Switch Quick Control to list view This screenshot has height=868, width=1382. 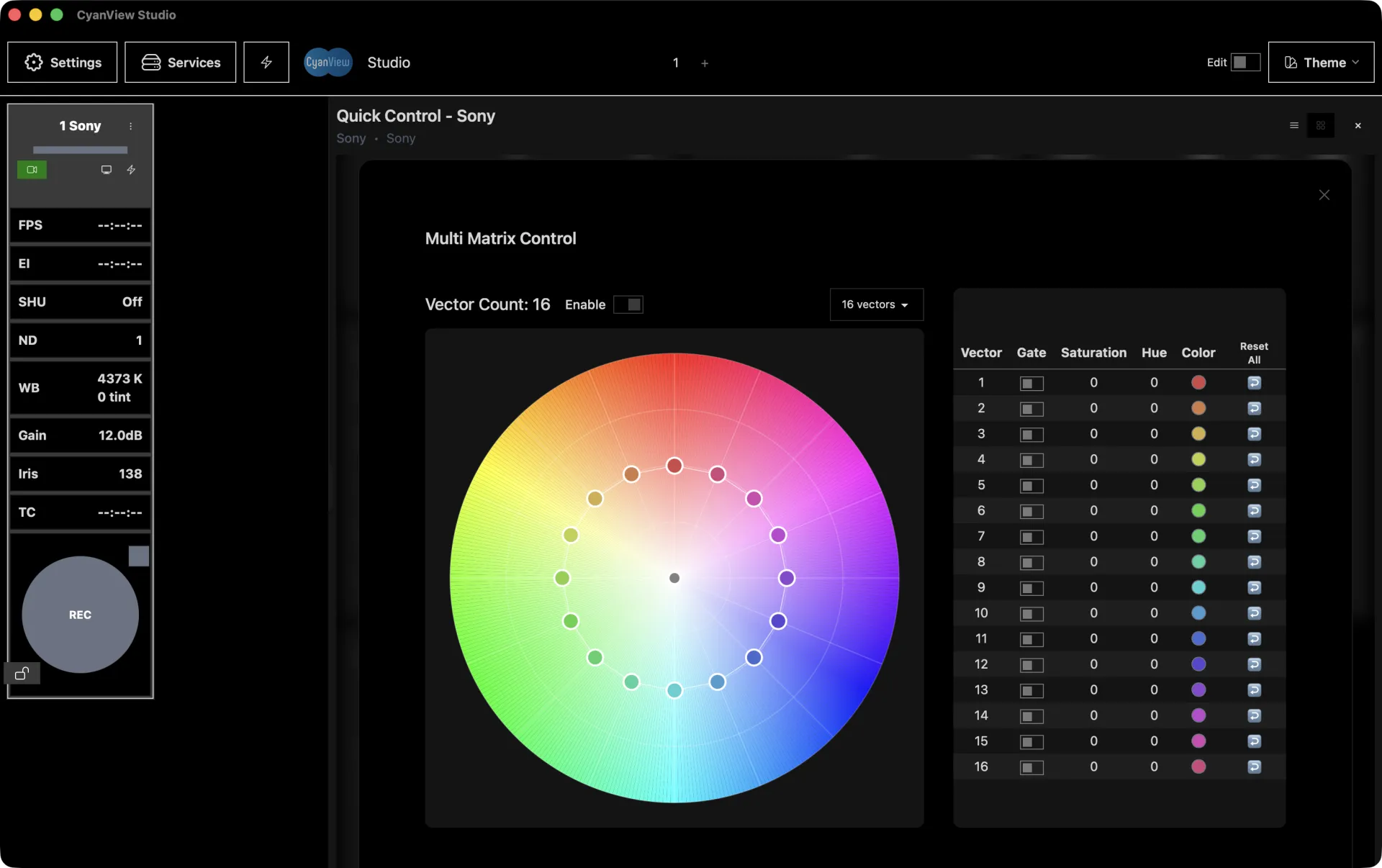(1294, 126)
